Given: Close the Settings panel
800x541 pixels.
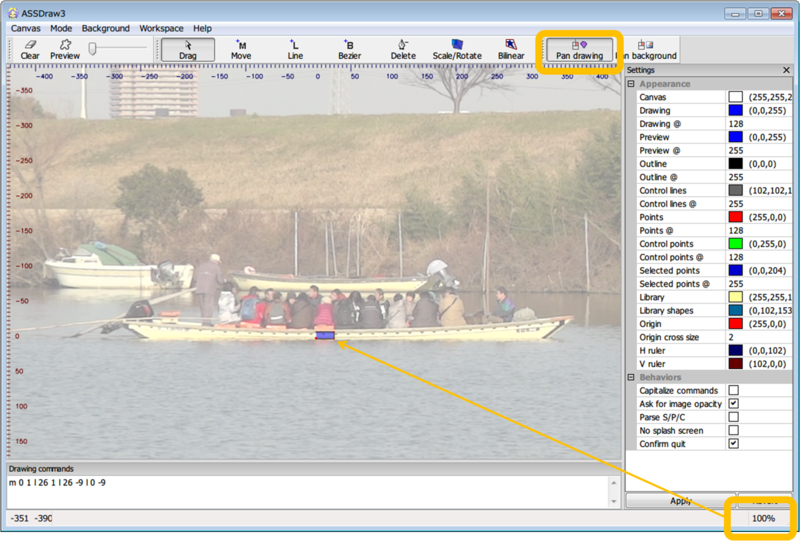Looking at the screenshot, I should click(786, 70).
